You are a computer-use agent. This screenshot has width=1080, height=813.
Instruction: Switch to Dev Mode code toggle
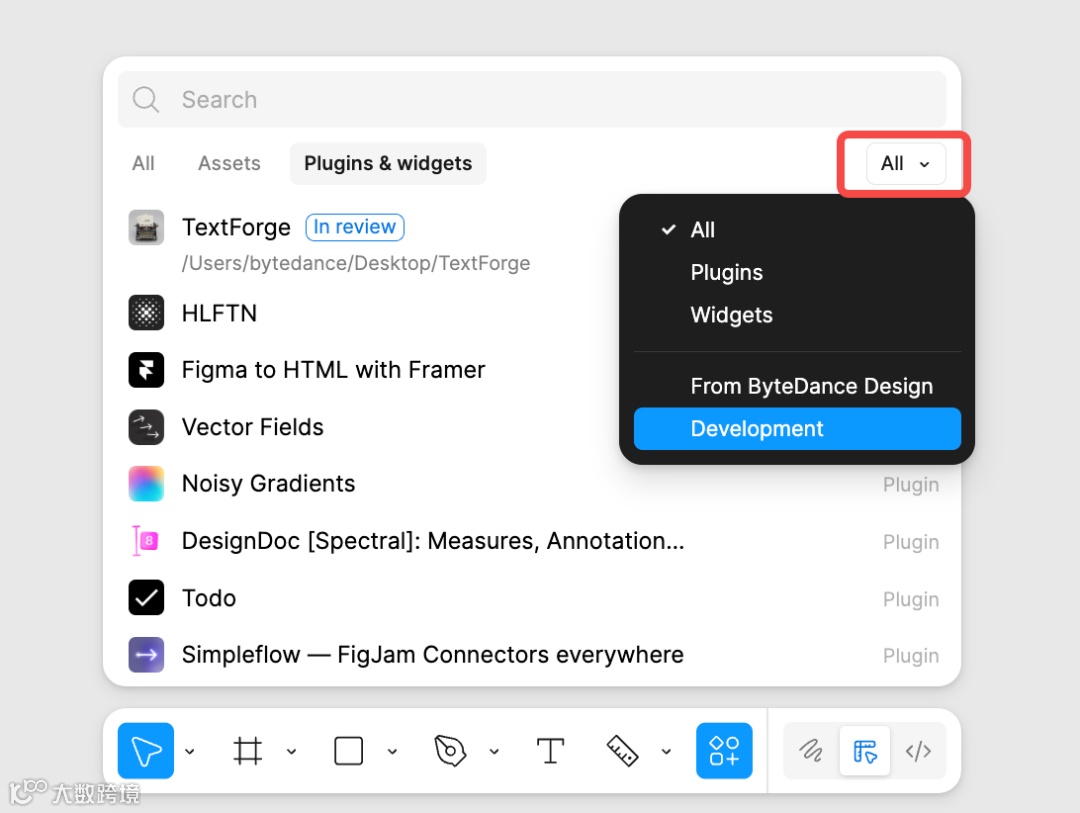point(918,750)
